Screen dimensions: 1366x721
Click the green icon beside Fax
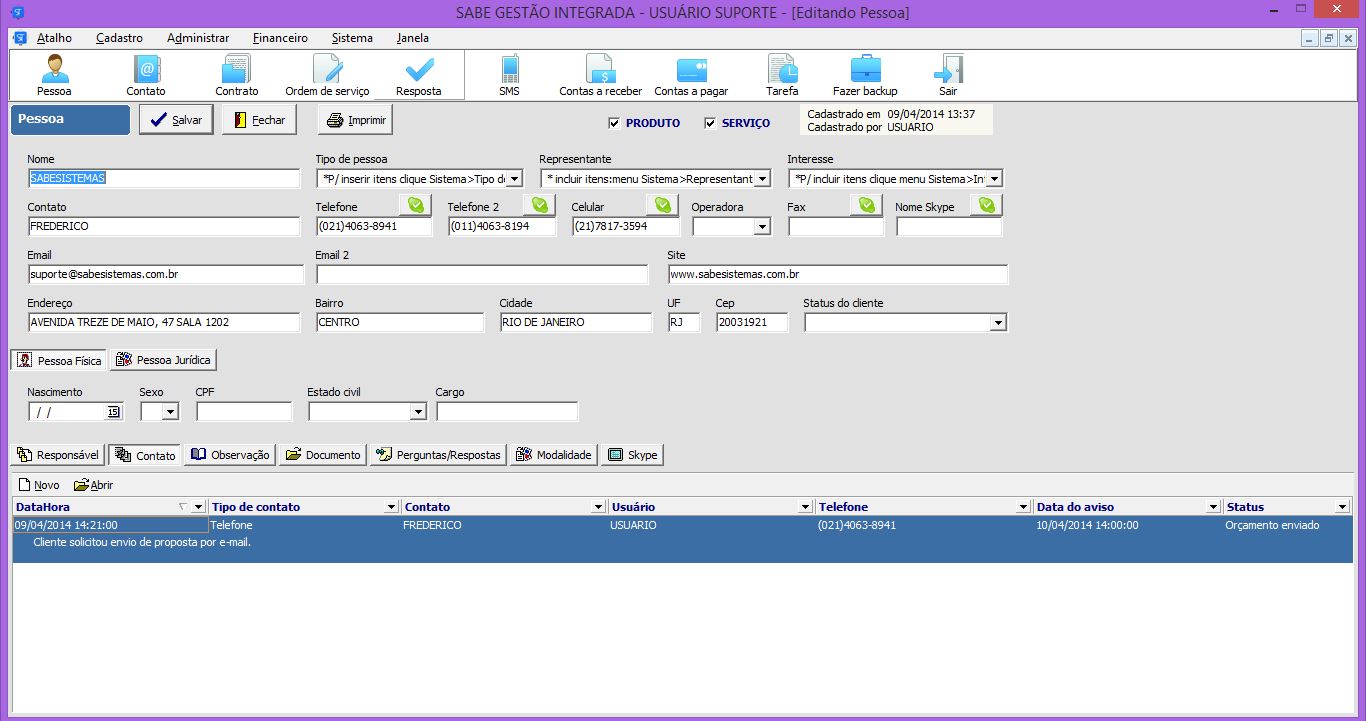(866, 205)
